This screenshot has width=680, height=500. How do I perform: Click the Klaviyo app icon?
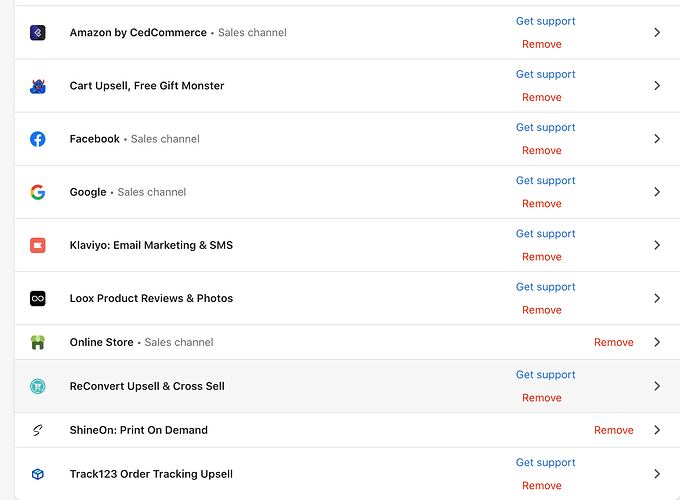[x=38, y=245]
